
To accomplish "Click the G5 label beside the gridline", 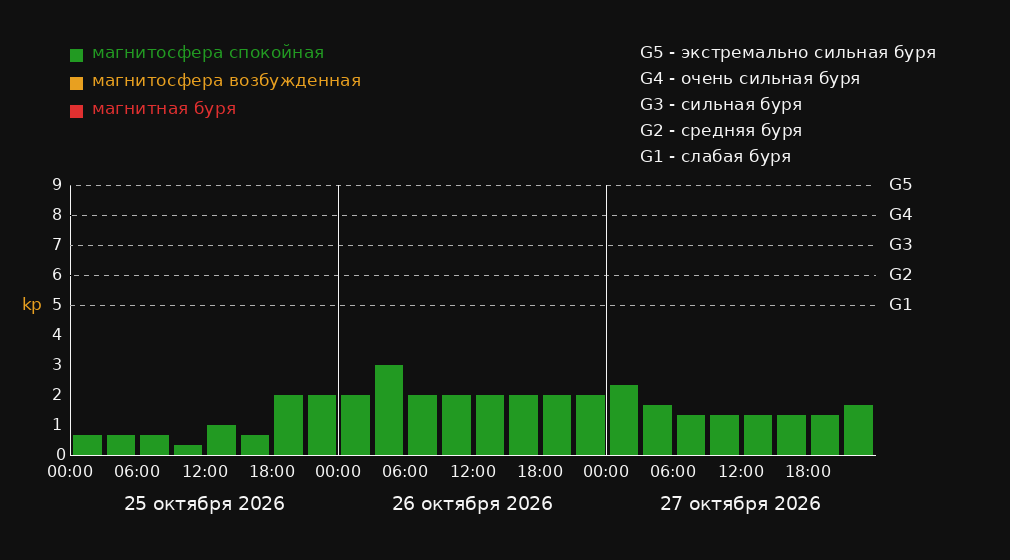I will coord(900,185).
